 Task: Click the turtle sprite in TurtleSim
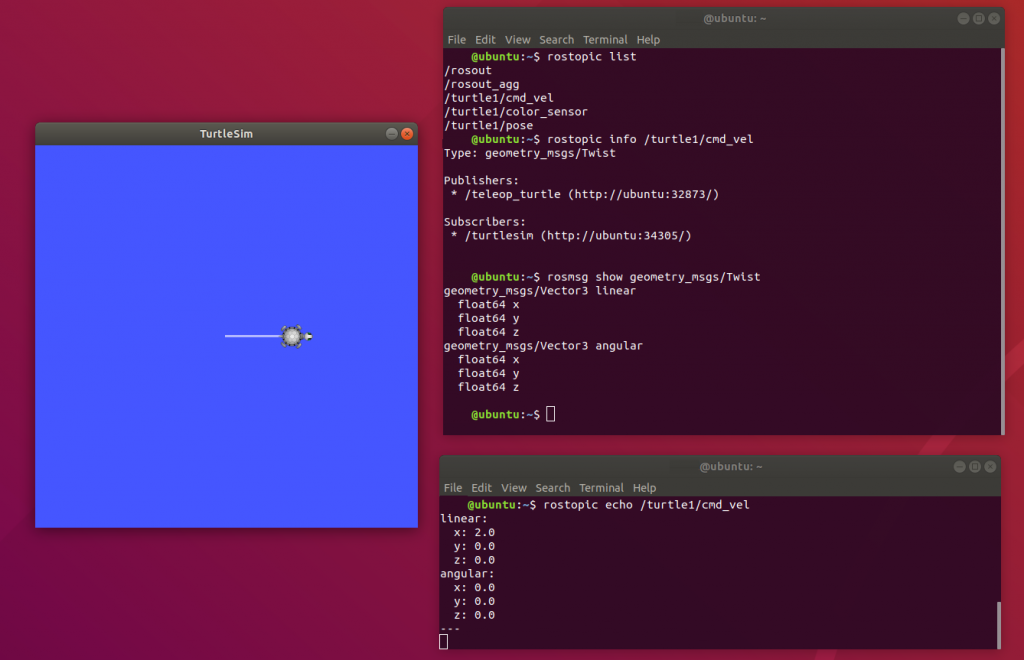click(x=292, y=336)
